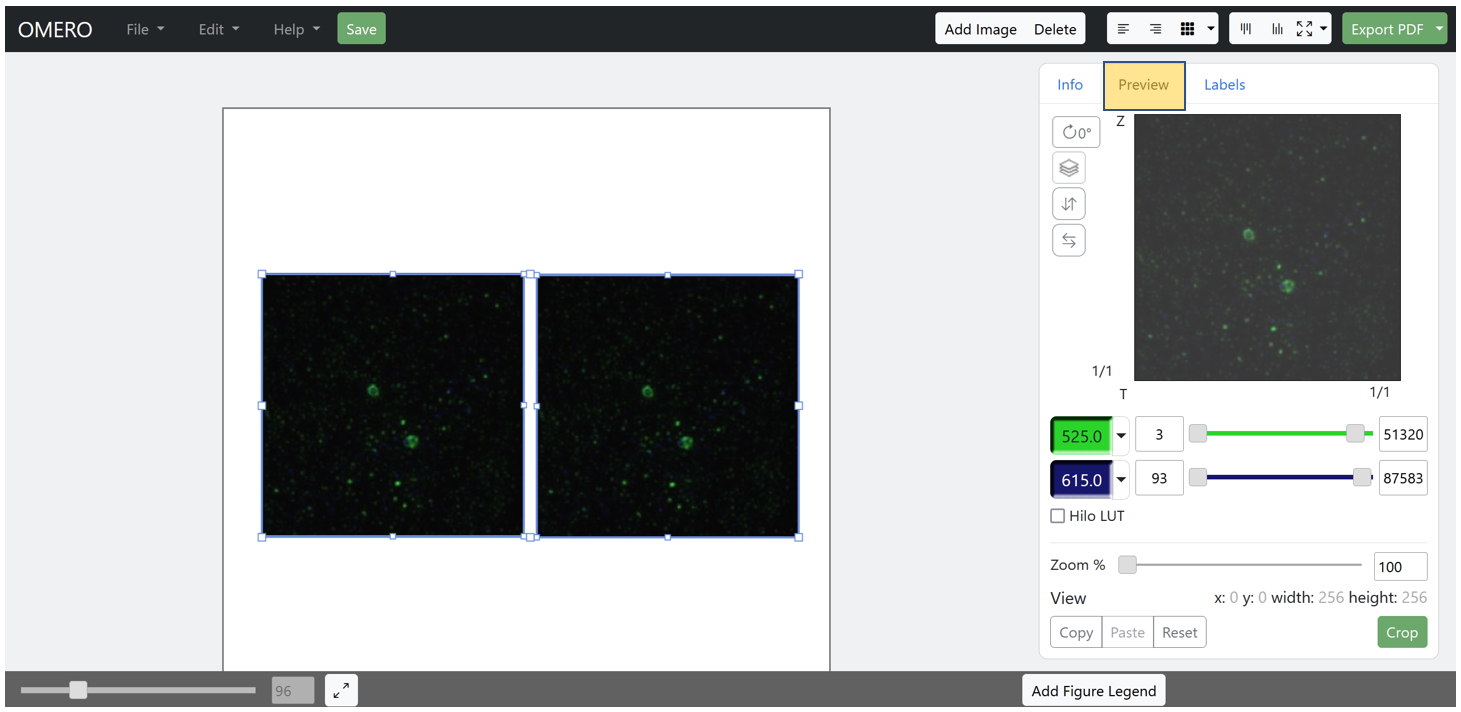This screenshot has height=712, width=1461.
Task: Click the Export PDF button
Action: tap(1386, 29)
